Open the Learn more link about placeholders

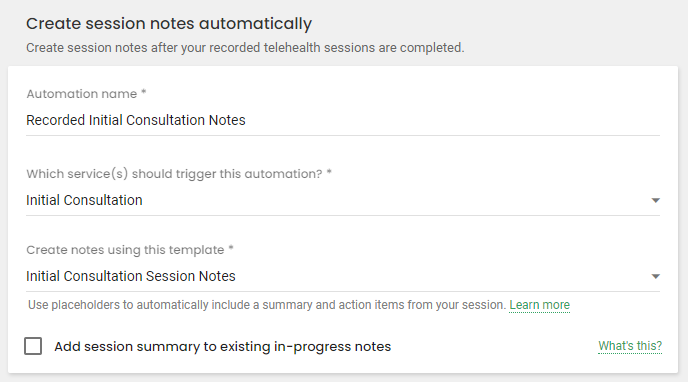(x=539, y=305)
